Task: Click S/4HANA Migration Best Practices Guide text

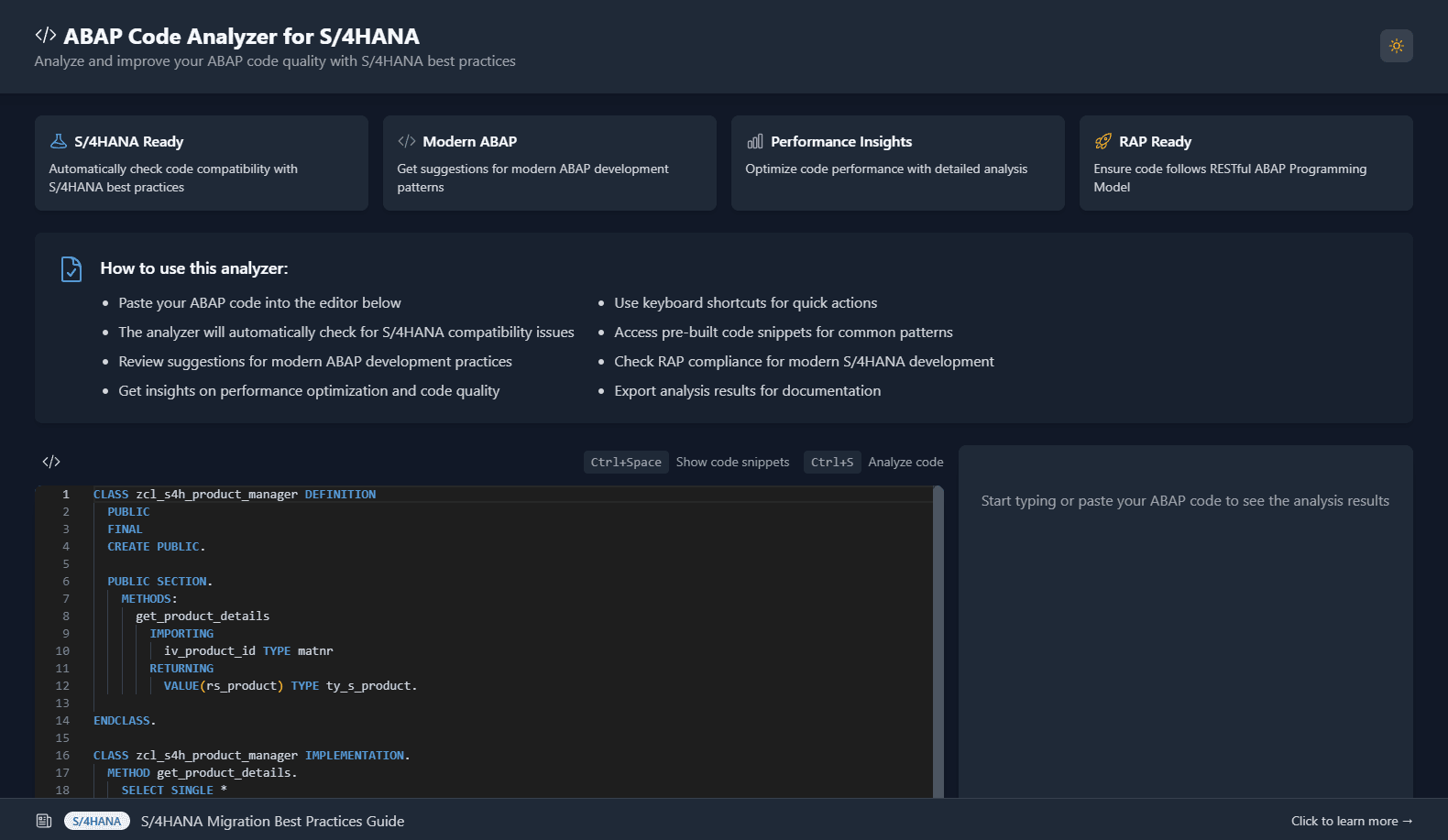Action: click(272, 821)
